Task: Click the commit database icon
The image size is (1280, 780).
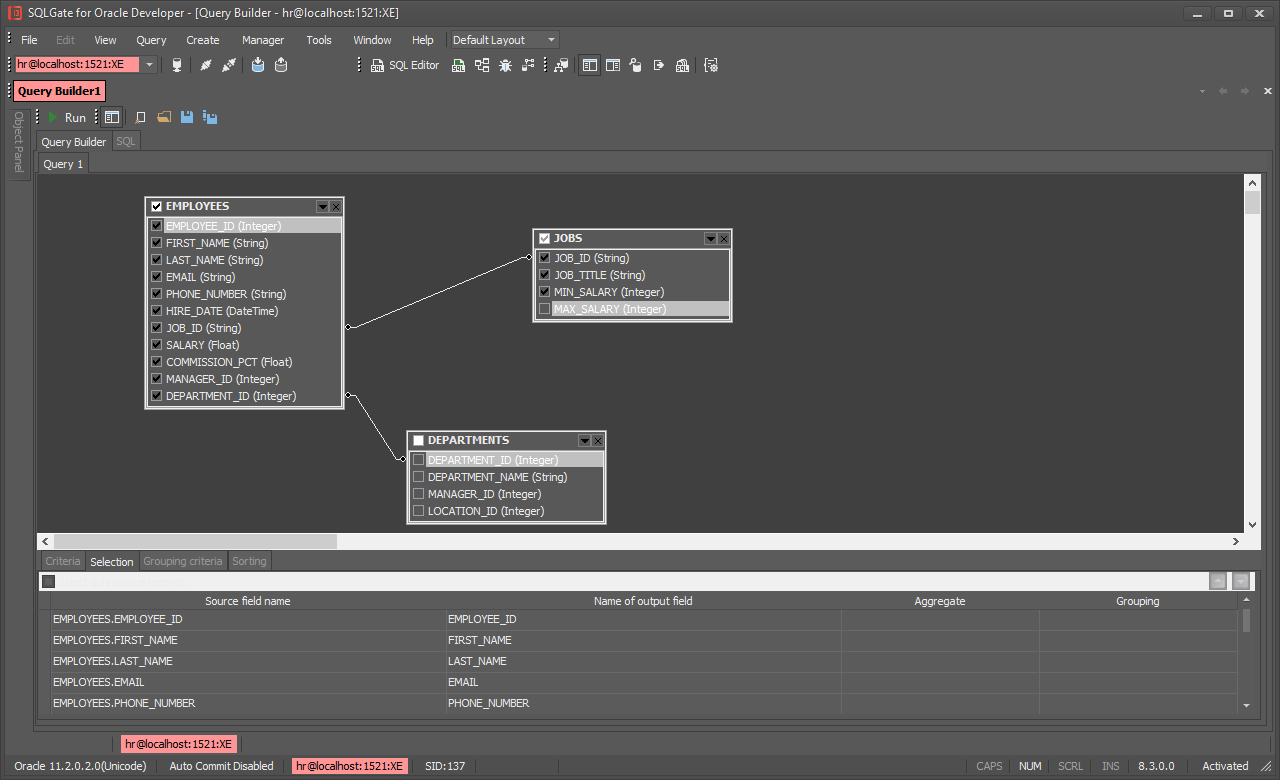Action: (258, 65)
